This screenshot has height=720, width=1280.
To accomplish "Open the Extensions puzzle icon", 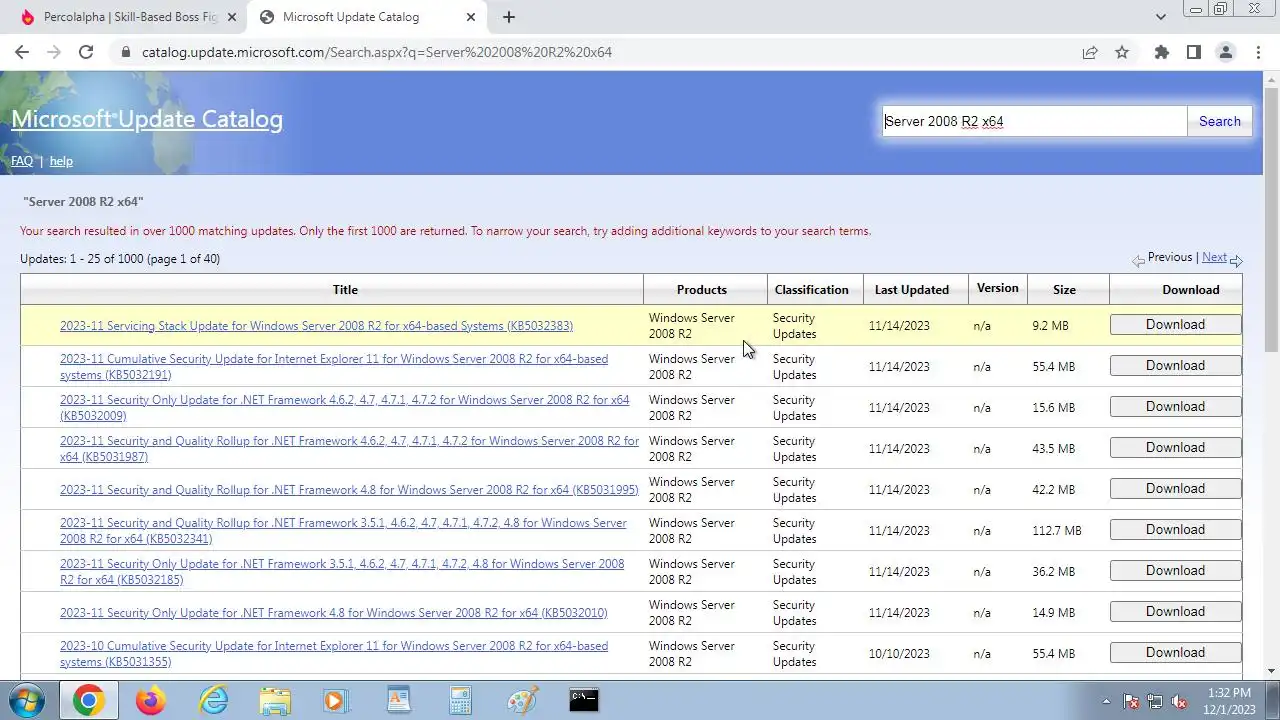I will point(1161,52).
